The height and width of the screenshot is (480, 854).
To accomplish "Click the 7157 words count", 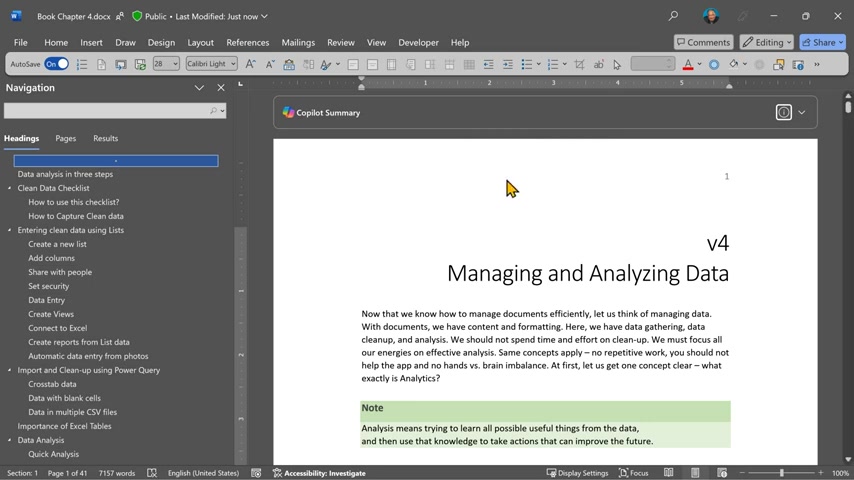I will [117, 473].
